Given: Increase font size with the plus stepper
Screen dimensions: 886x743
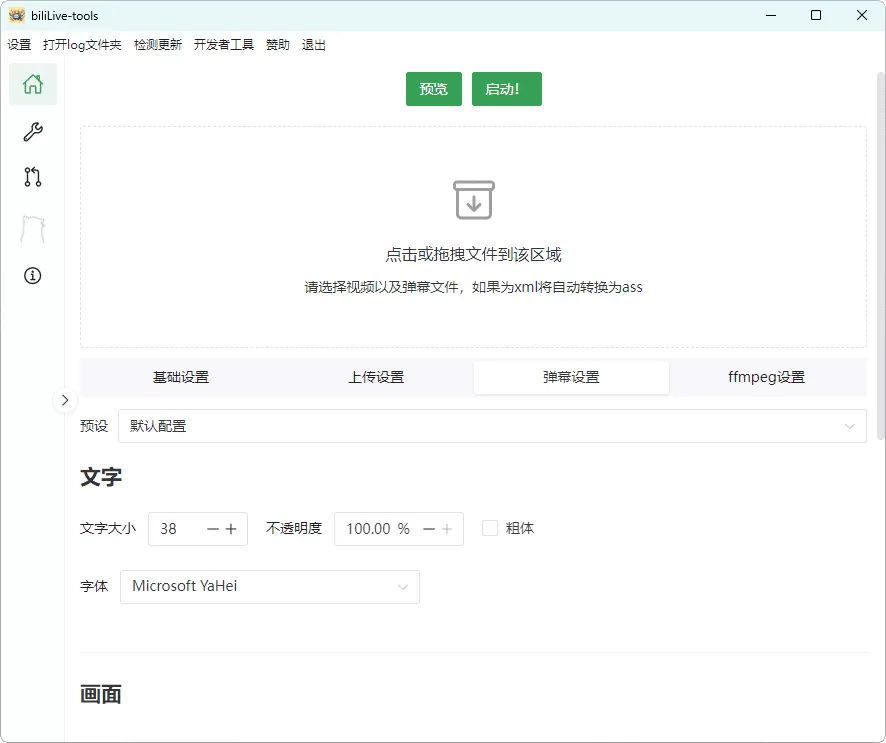Looking at the screenshot, I should pos(232,528).
